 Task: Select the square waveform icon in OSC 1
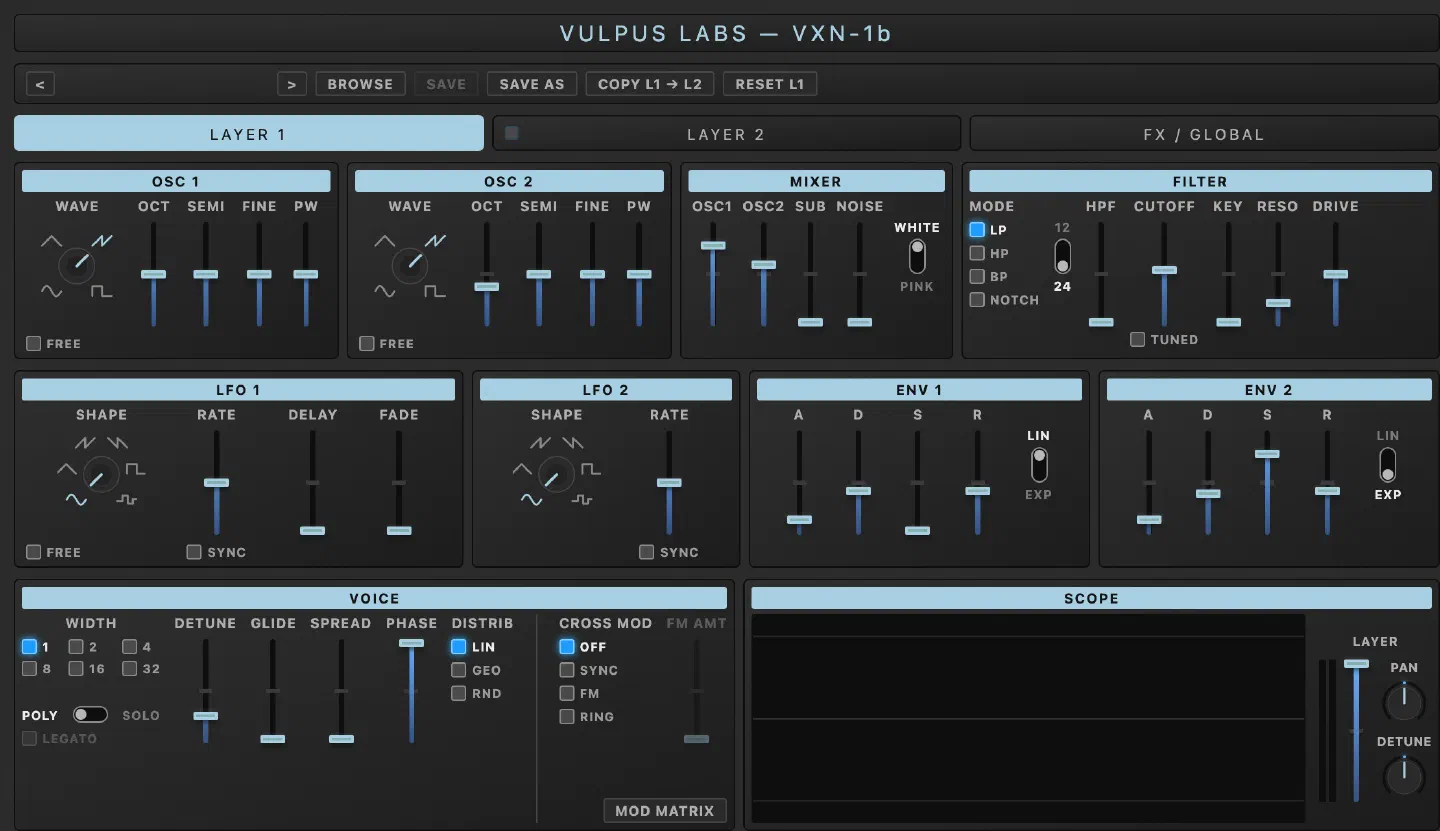[102, 291]
